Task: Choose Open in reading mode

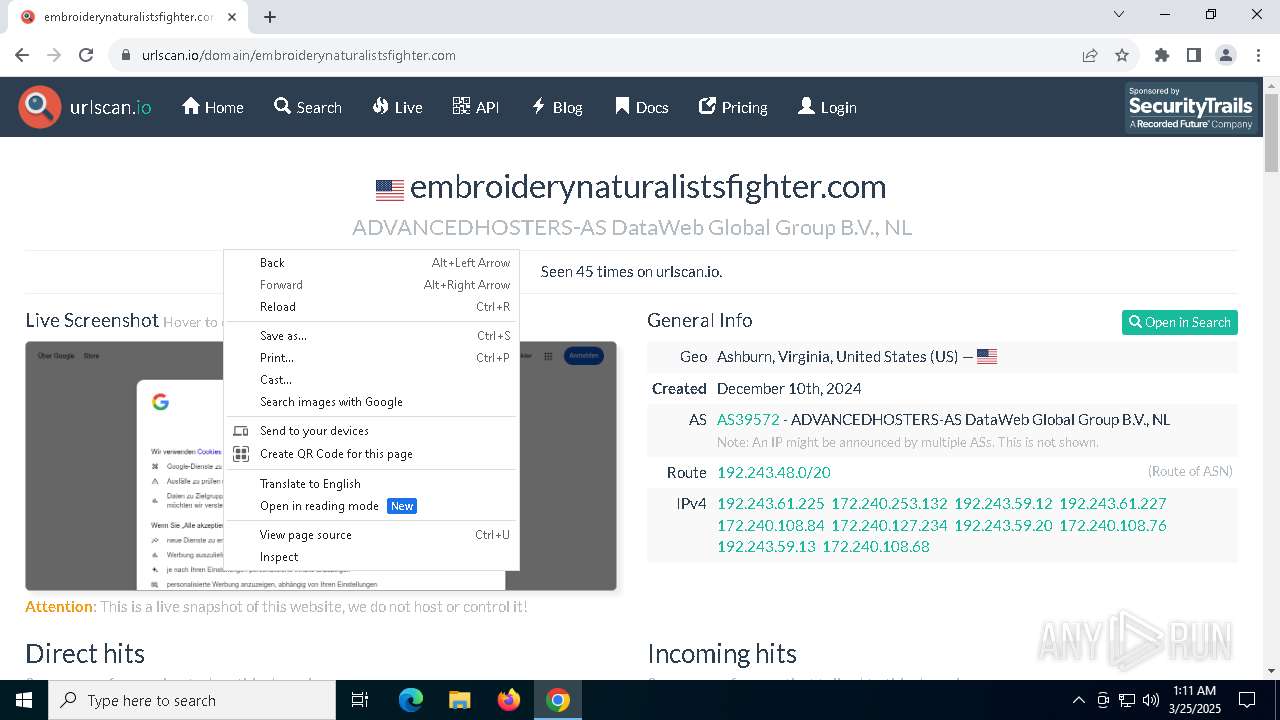Action: pos(371,506)
